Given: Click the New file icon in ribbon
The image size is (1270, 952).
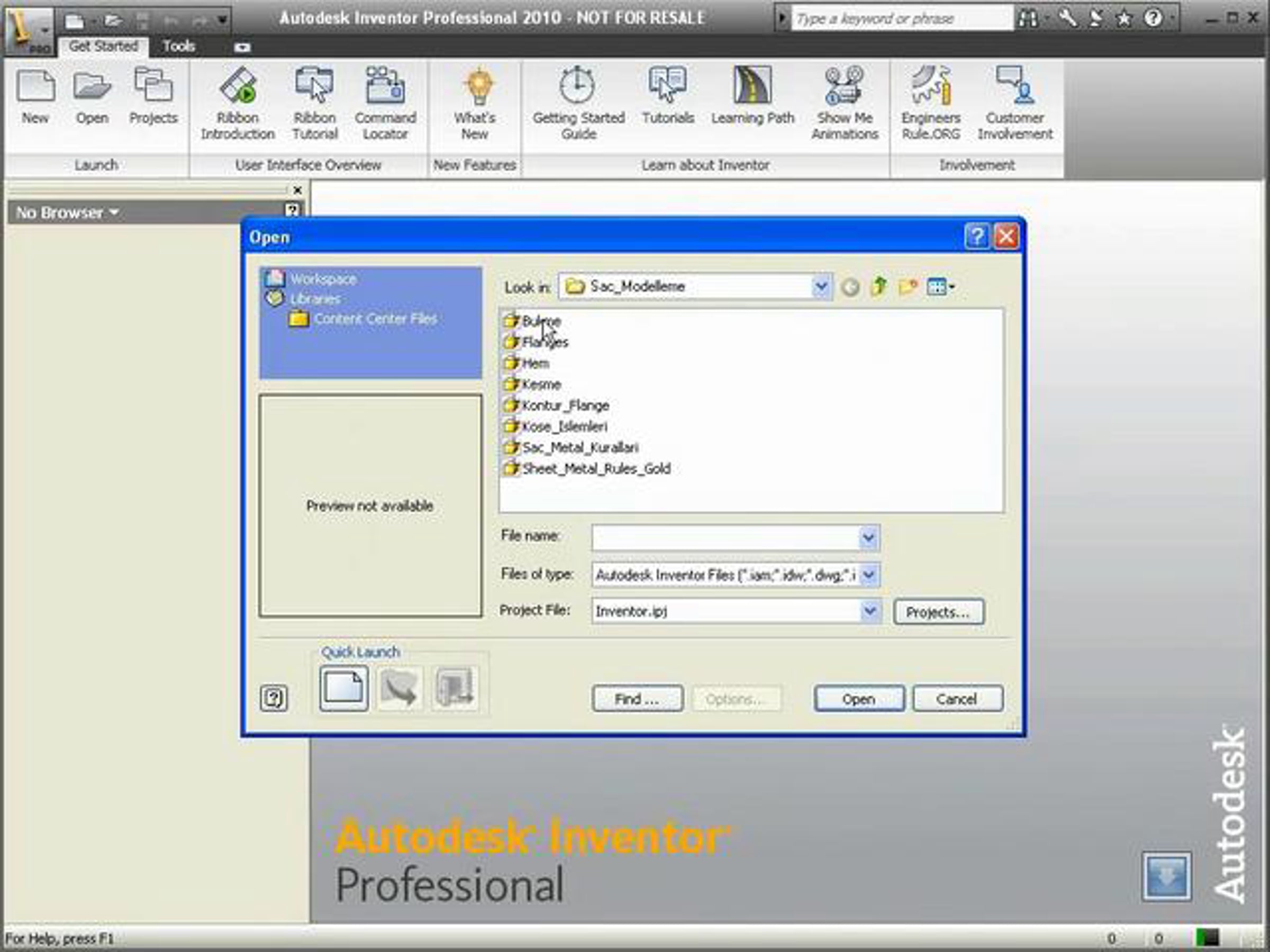Looking at the screenshot, I should click(35, 95).
